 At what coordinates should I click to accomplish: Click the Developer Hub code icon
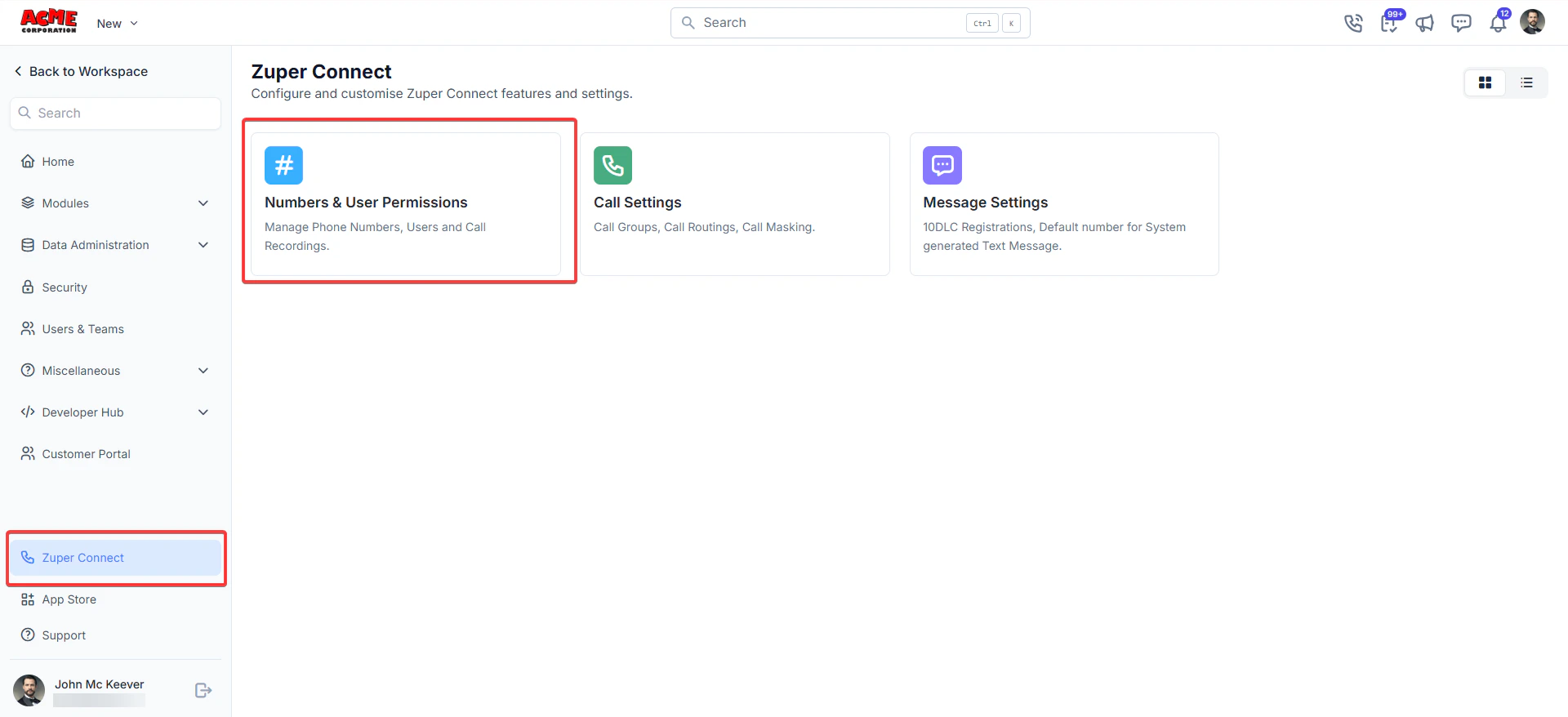(x=28, y=412)
